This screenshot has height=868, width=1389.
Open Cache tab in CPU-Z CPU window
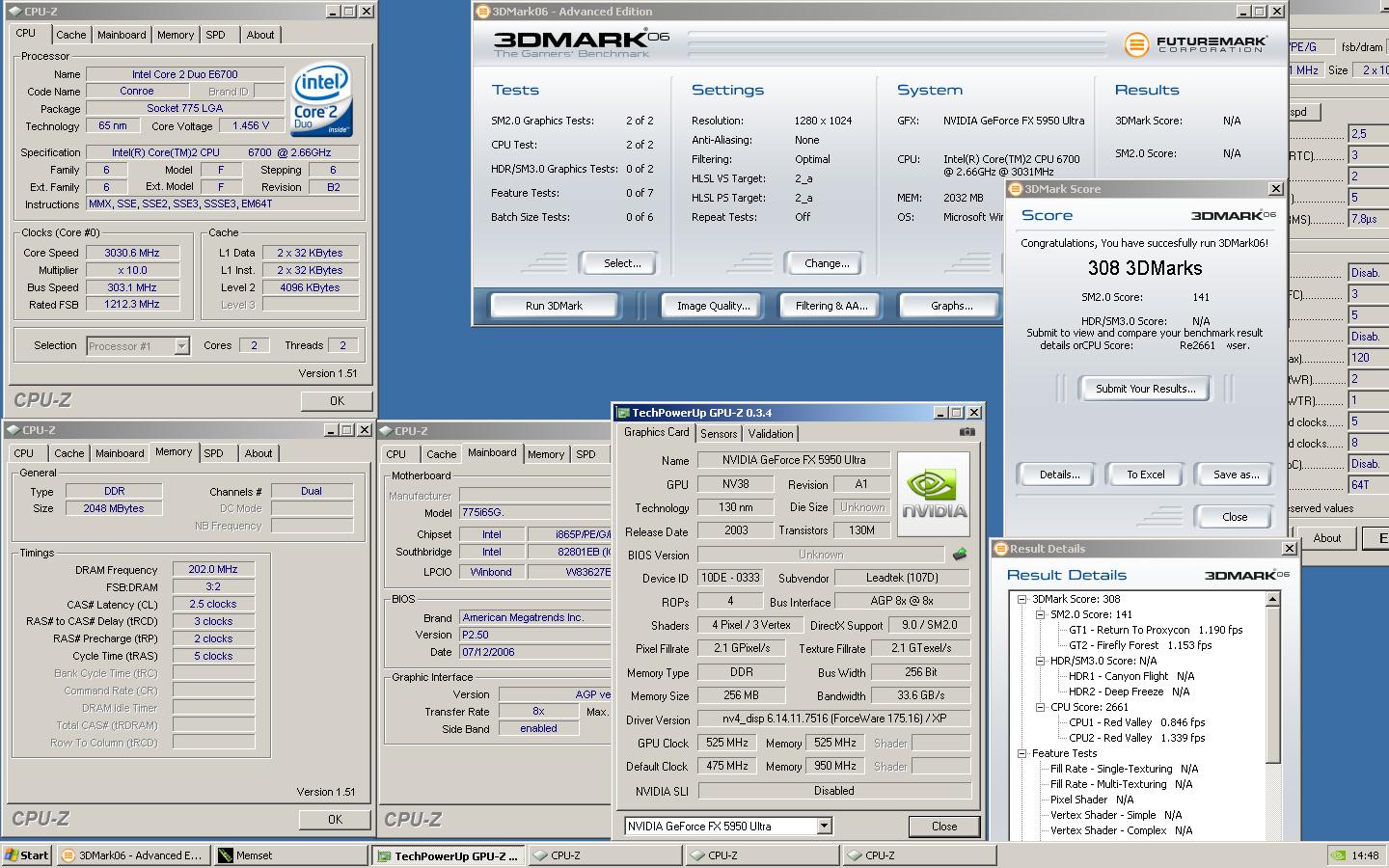click(x=70, y=35)
